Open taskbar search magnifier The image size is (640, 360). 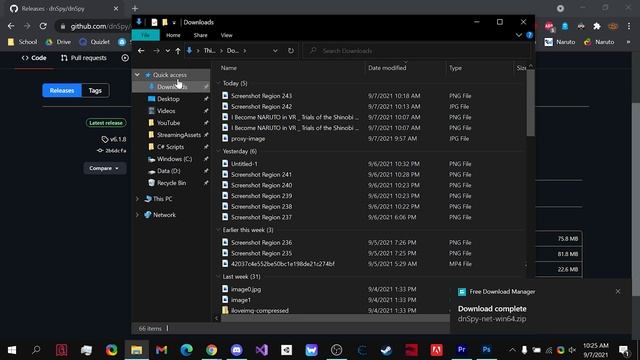click(36, 350)
